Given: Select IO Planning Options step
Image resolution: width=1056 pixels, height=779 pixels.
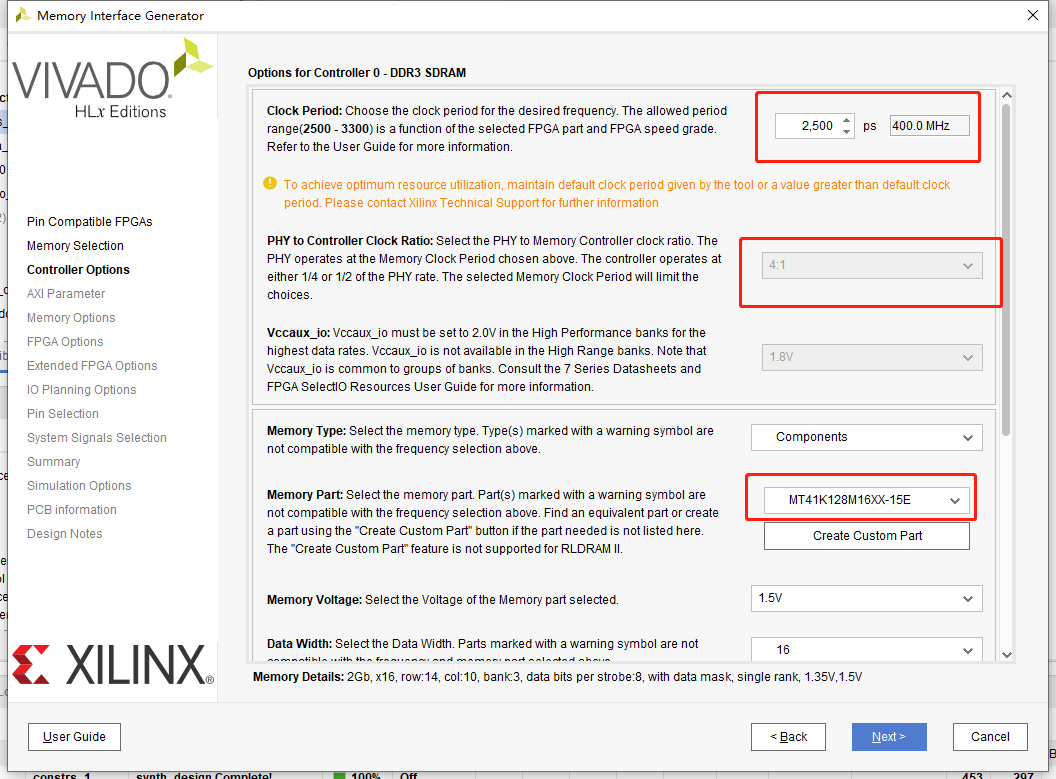Looking at the screenshot, I should coord(81,390).
